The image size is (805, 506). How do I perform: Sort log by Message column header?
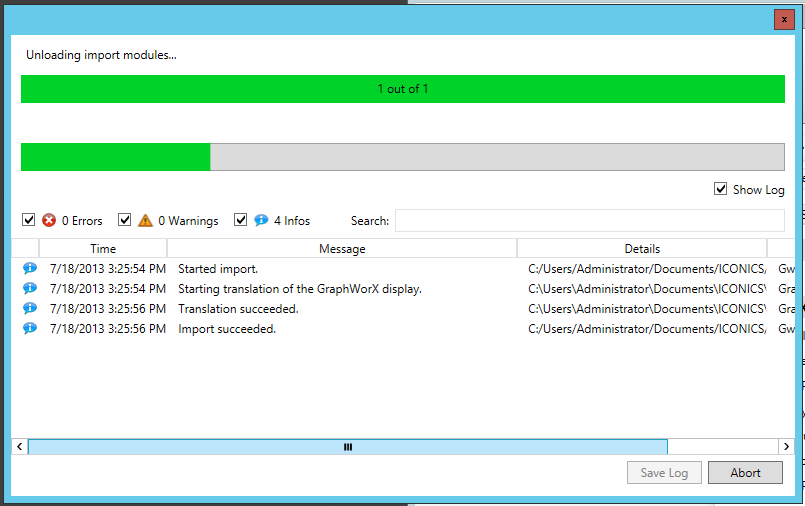pyautogui.click(x=342, y=248)
